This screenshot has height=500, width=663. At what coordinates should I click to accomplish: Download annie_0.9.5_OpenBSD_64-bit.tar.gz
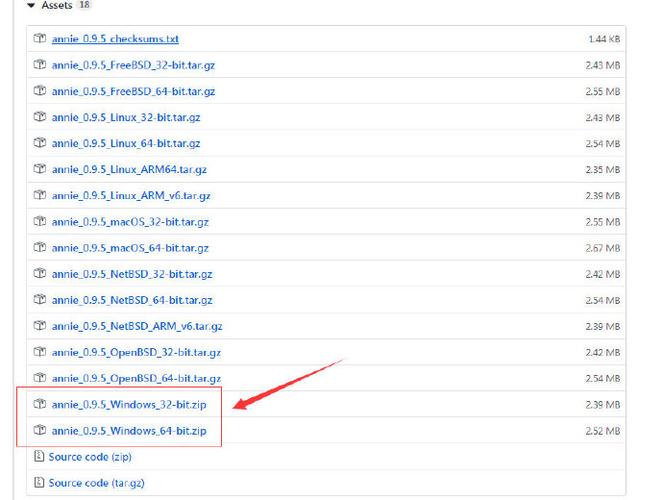tap(136, 379)
